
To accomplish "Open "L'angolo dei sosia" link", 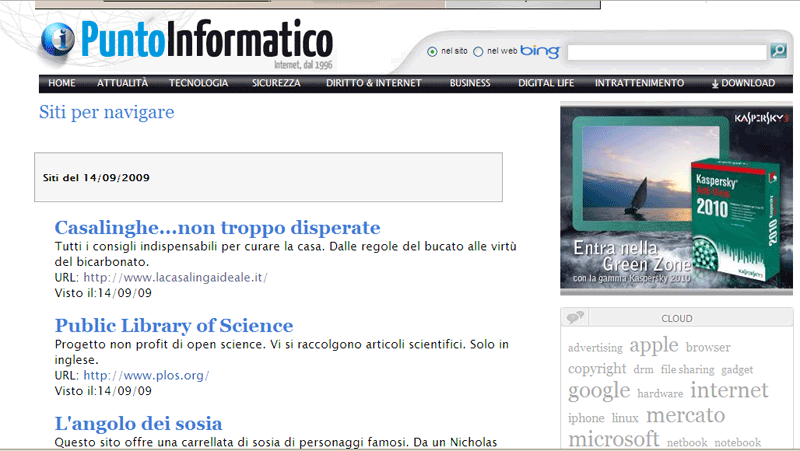I will pyautogui.click(x=138, y=423).
